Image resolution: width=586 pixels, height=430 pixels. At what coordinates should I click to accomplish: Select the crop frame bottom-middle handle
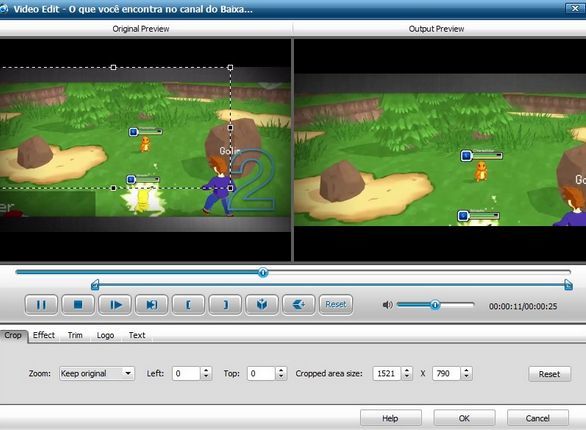(x=113, y=188)
